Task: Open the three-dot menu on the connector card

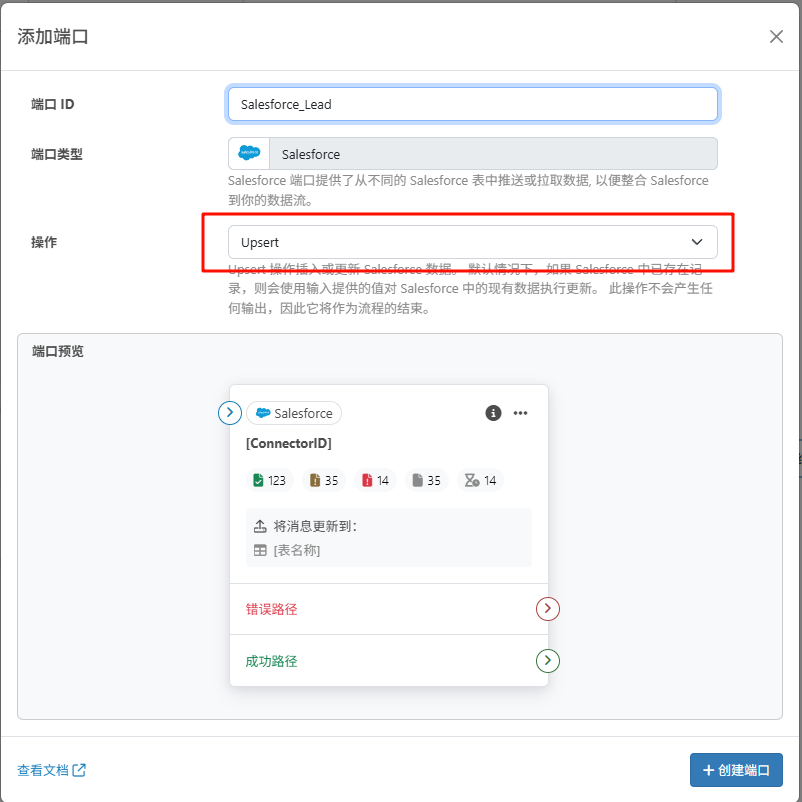Action: click(520, 413)
